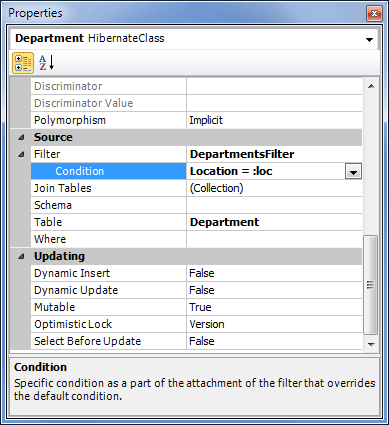Click the Department table value
The image size is (389, 425).
point(225,222)
